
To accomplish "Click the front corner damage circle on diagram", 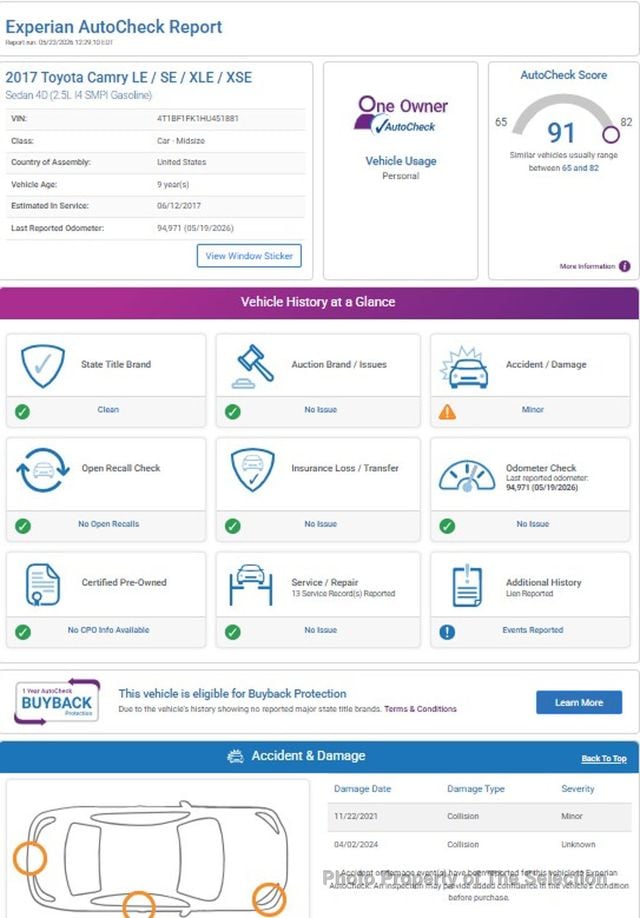I will pos(269,900).
